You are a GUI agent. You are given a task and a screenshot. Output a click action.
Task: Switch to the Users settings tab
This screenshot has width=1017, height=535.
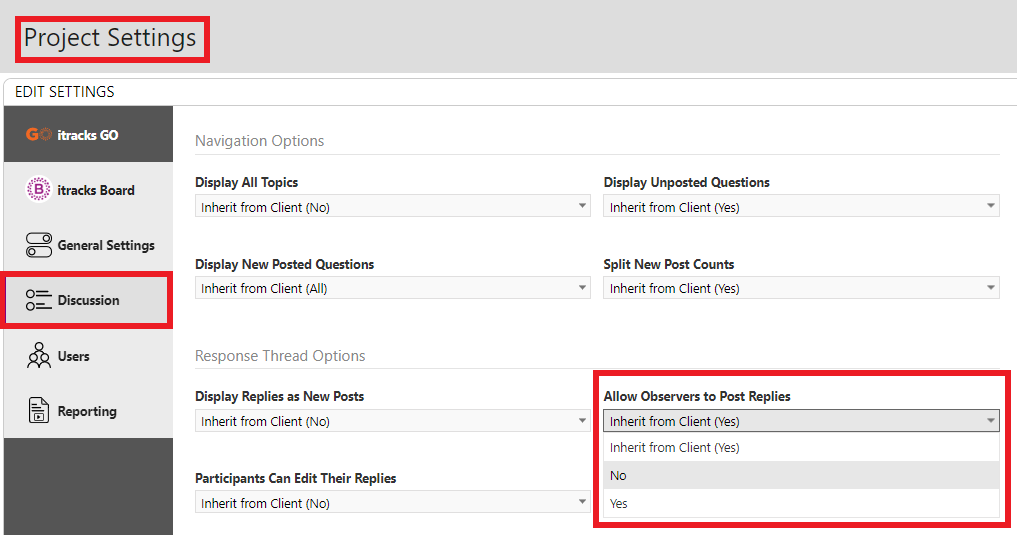[88, 355]
